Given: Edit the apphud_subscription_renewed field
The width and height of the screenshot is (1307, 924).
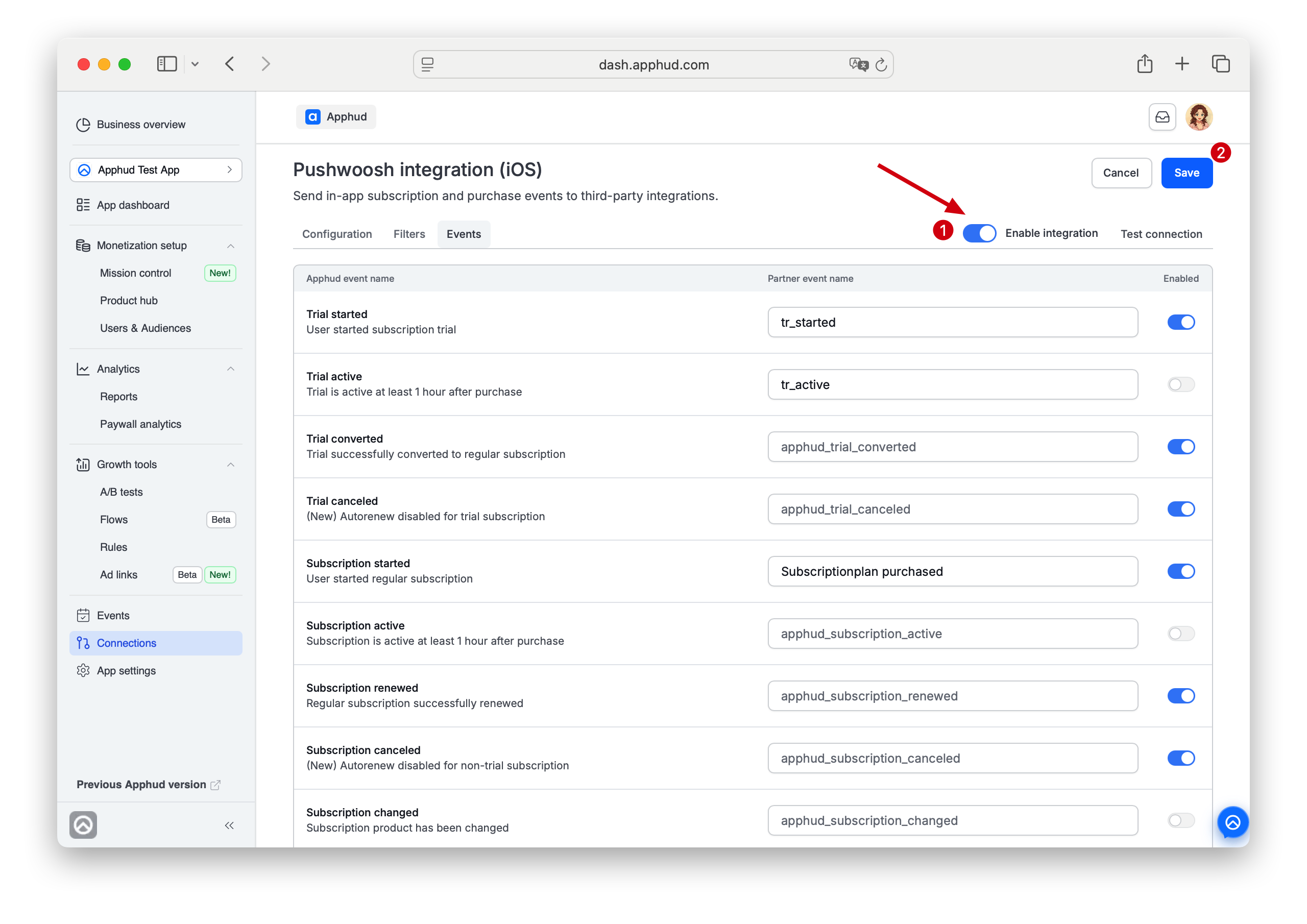Looking at the screenshot, I should pos(952,696).
